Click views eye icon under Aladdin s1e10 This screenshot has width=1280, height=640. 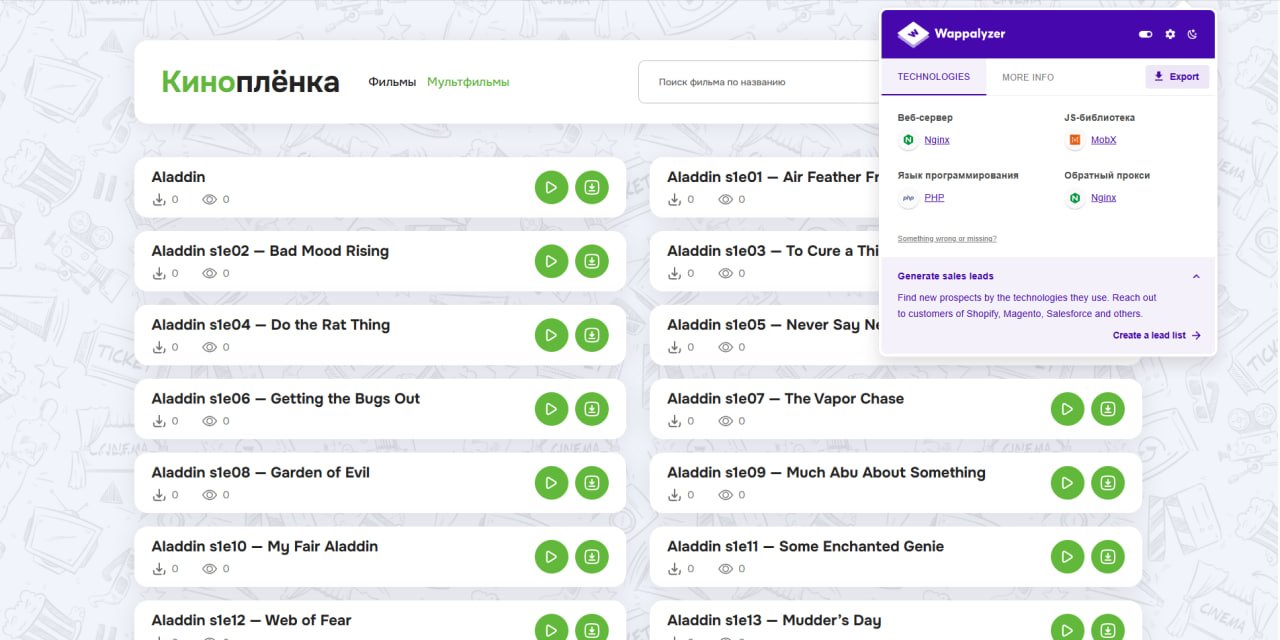(x=210, y=570)
